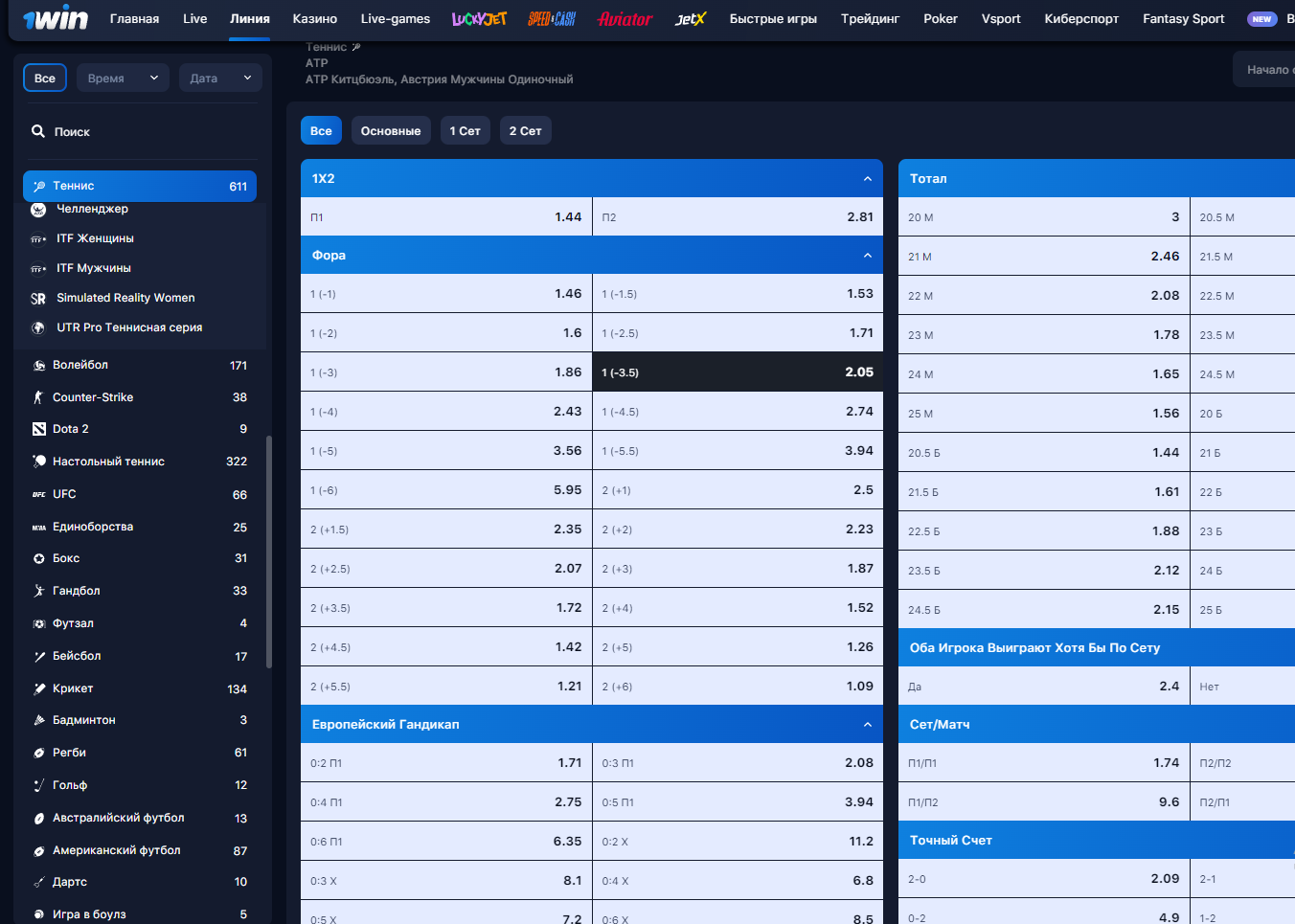
Task: Bet on П2 at 2.81
Action: [738, 217]
